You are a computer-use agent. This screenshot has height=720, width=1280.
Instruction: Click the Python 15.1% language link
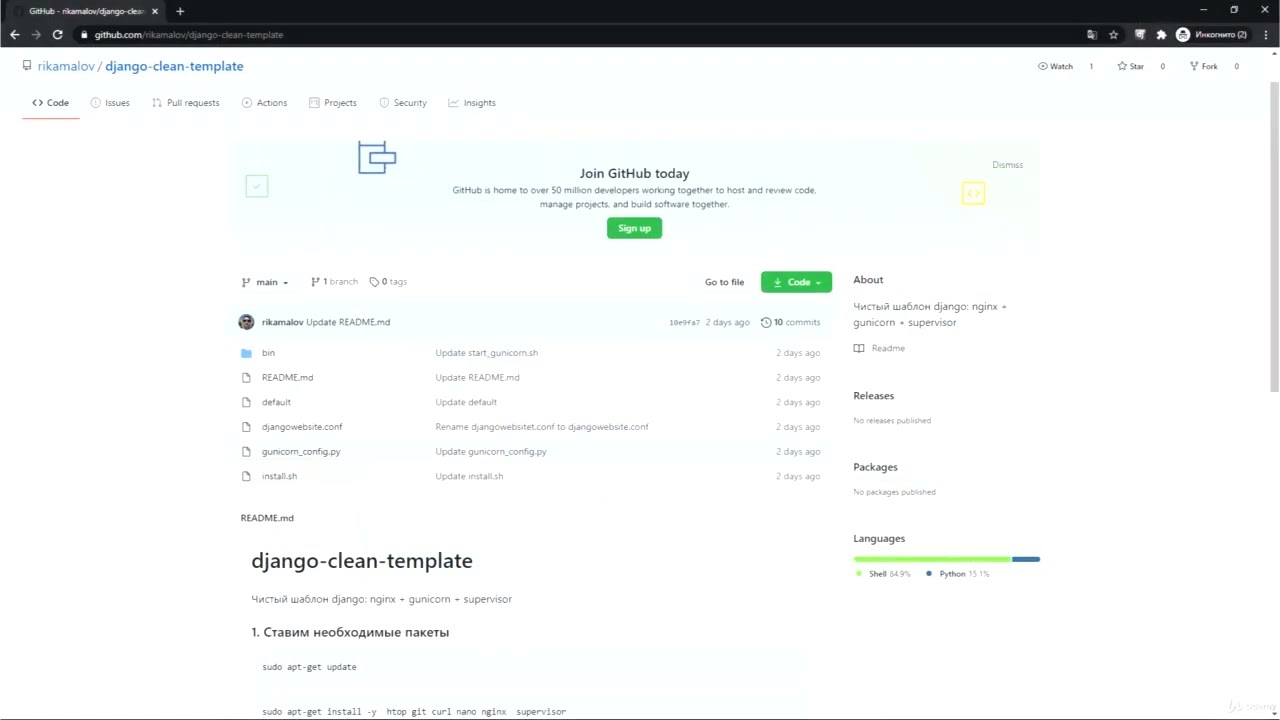coord(957,574)
